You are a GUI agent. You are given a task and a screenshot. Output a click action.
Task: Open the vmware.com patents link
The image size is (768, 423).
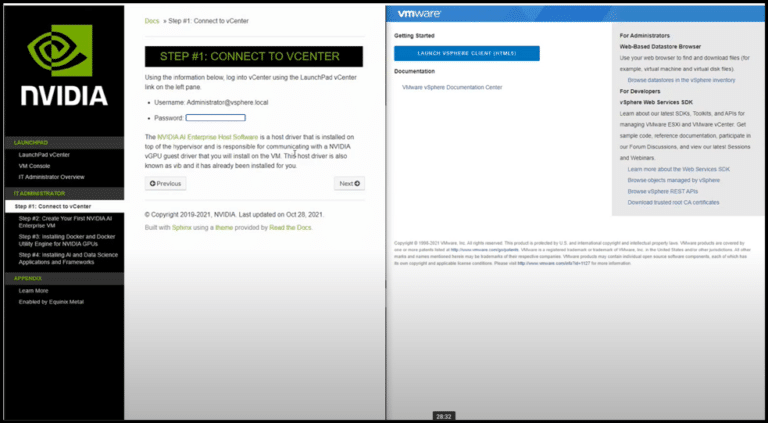484,249
